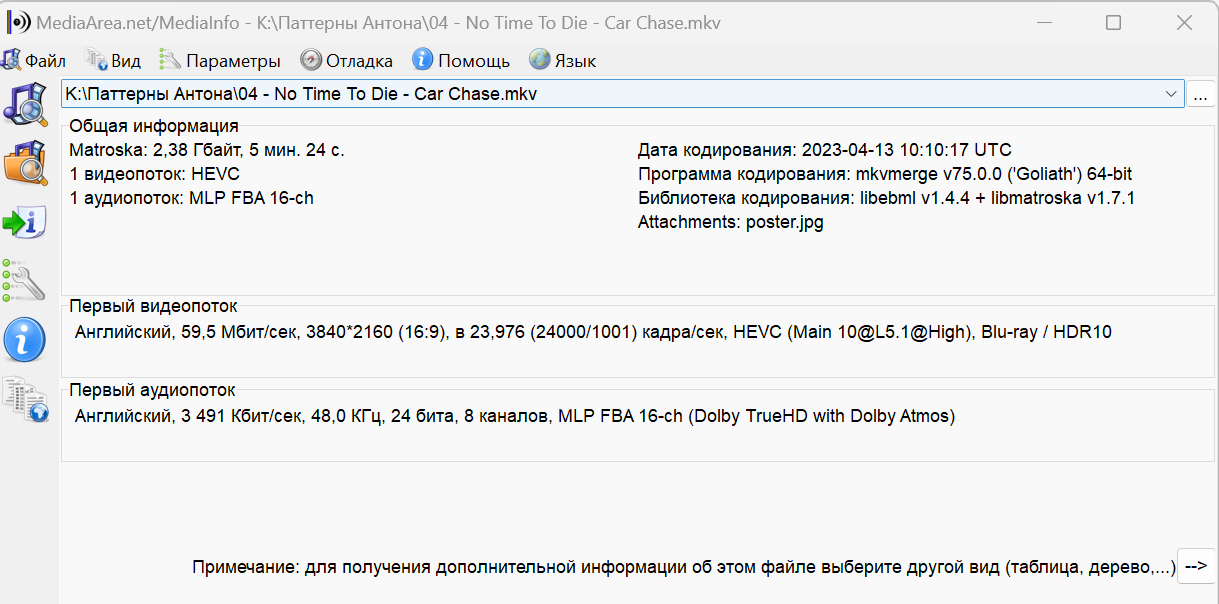Viewport: 1219px width, 604px height.
Task: Click the MediaInfo app icon in title bar
Action: (x=18, y=22)
